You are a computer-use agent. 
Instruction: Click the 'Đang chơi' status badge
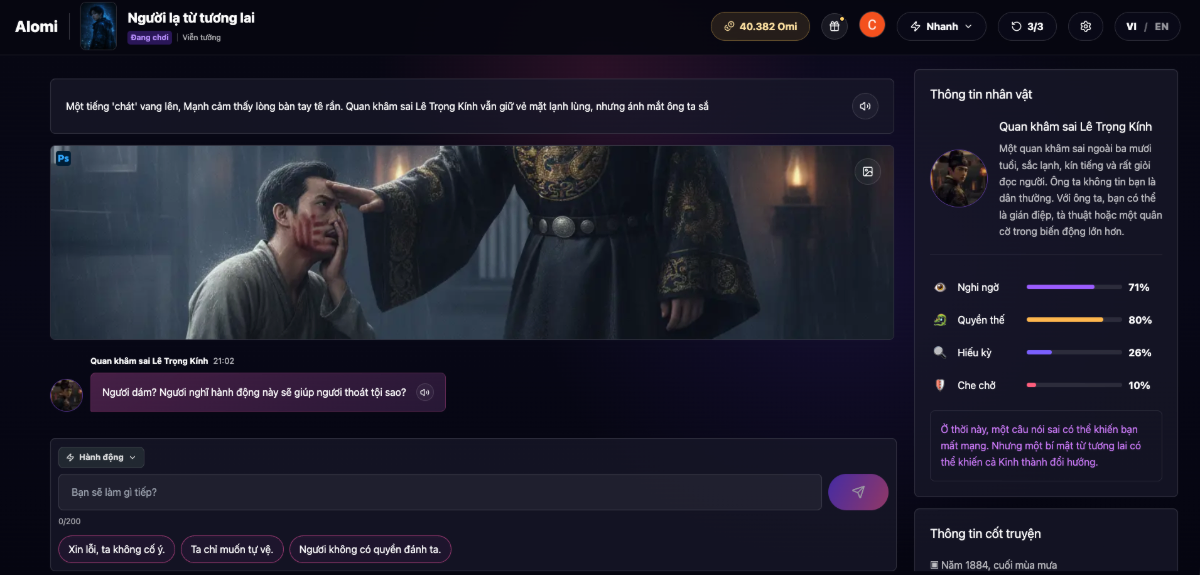(150, 38)
